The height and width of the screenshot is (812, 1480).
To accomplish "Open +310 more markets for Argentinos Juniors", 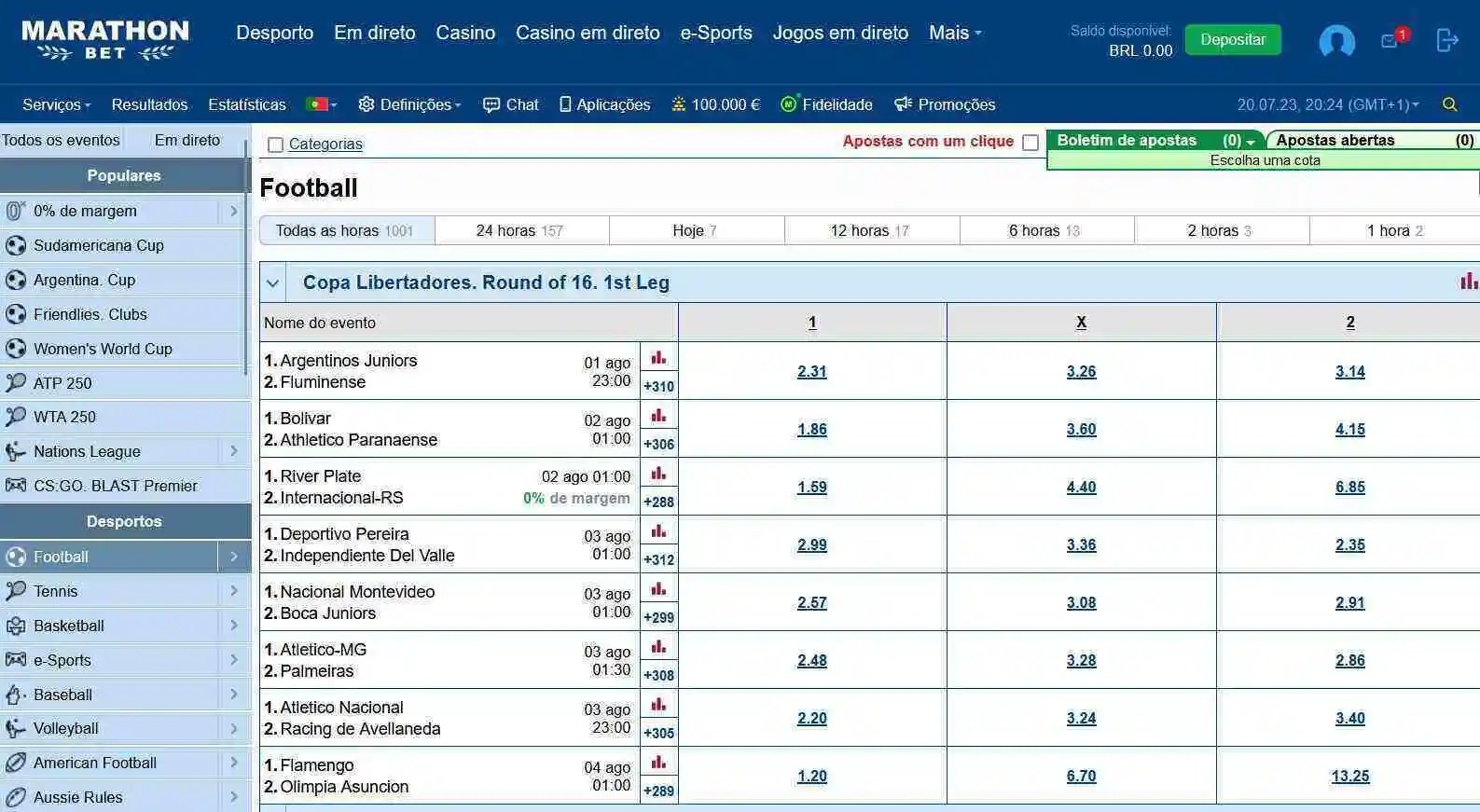I will [658, 386].
